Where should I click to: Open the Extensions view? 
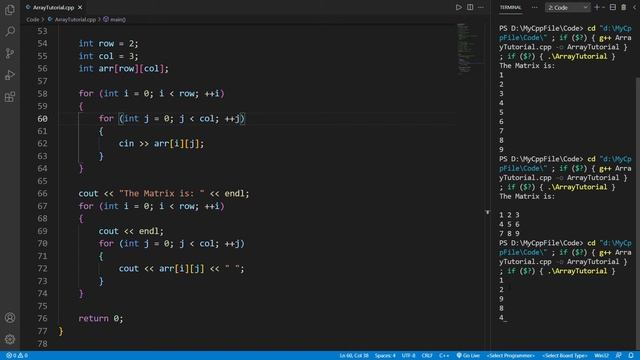tap(10, 97)
